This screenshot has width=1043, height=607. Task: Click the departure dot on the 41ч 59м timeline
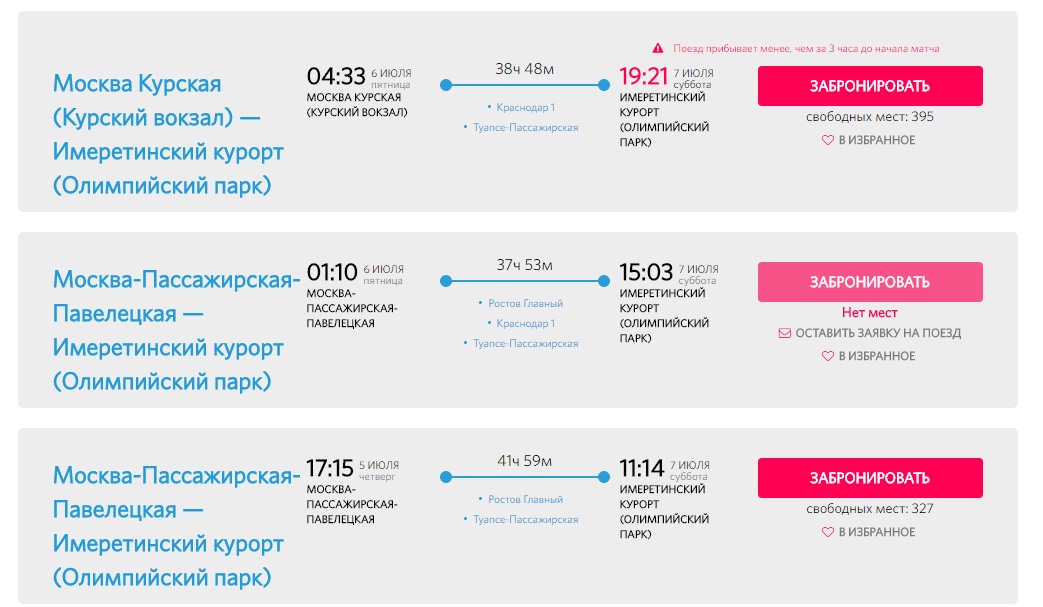tap(446, 478)
